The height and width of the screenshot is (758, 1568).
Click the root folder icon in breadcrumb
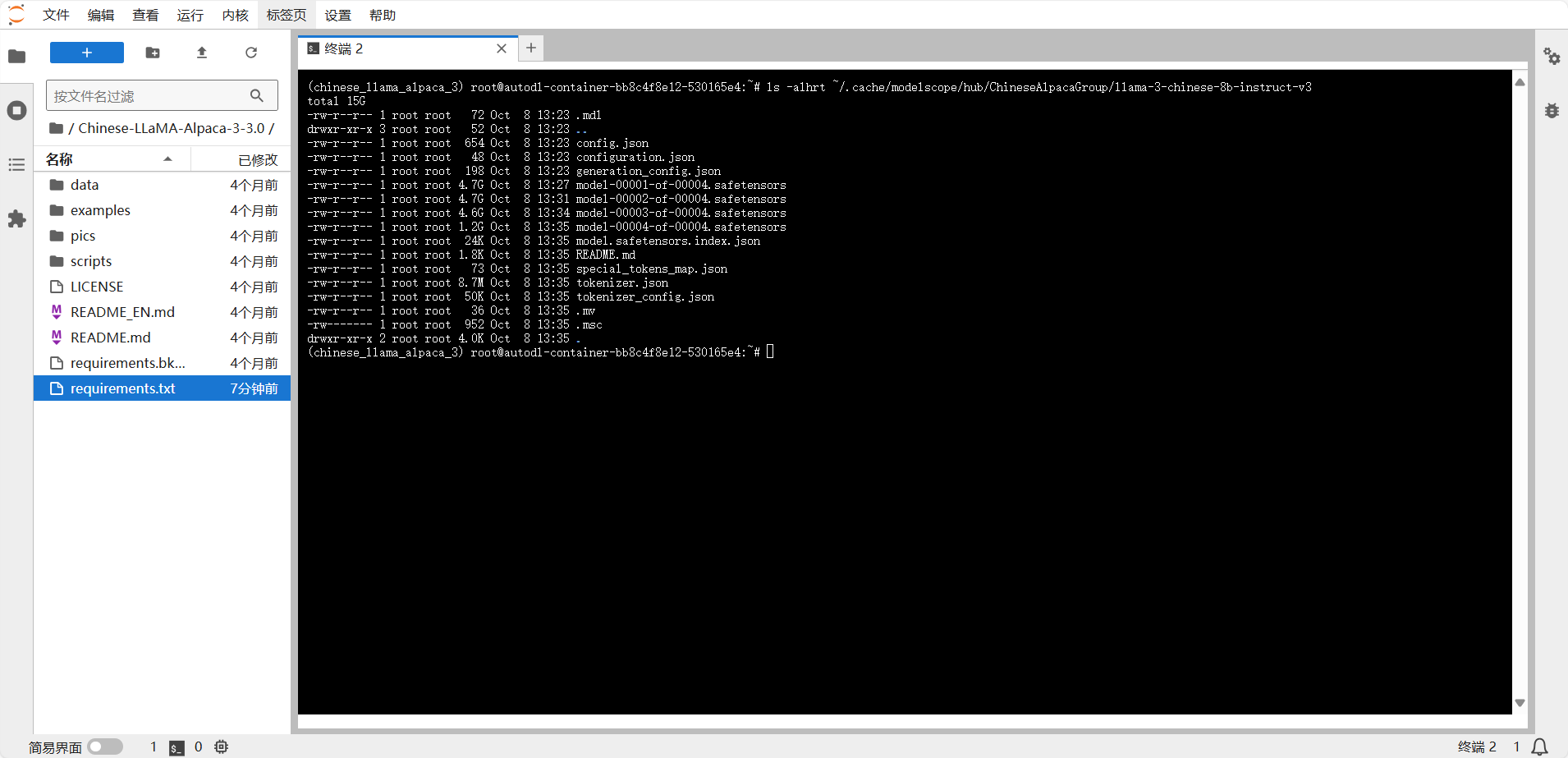[x=57, y=128]
